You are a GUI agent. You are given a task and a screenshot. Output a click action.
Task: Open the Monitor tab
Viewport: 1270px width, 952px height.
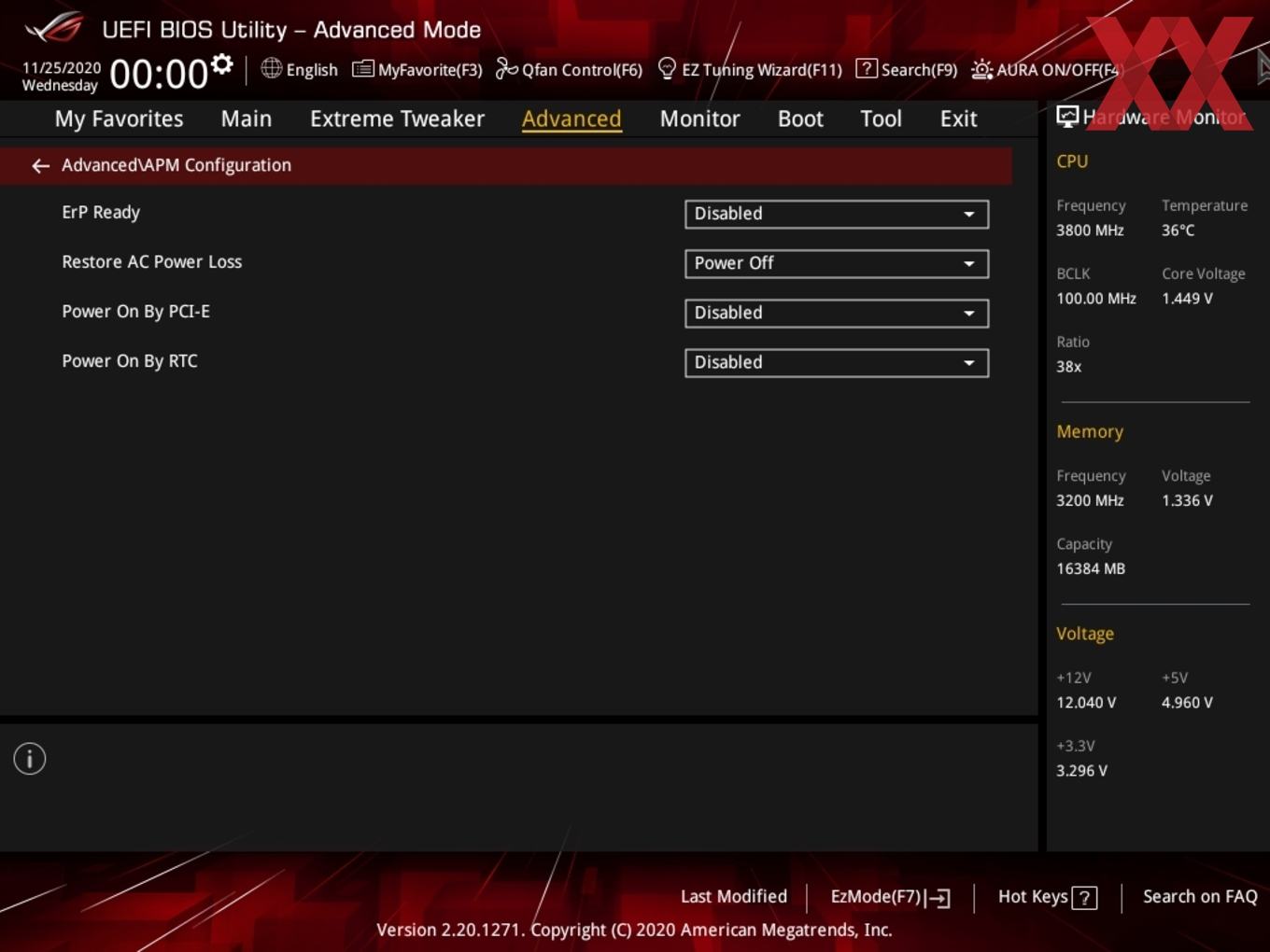700,119
